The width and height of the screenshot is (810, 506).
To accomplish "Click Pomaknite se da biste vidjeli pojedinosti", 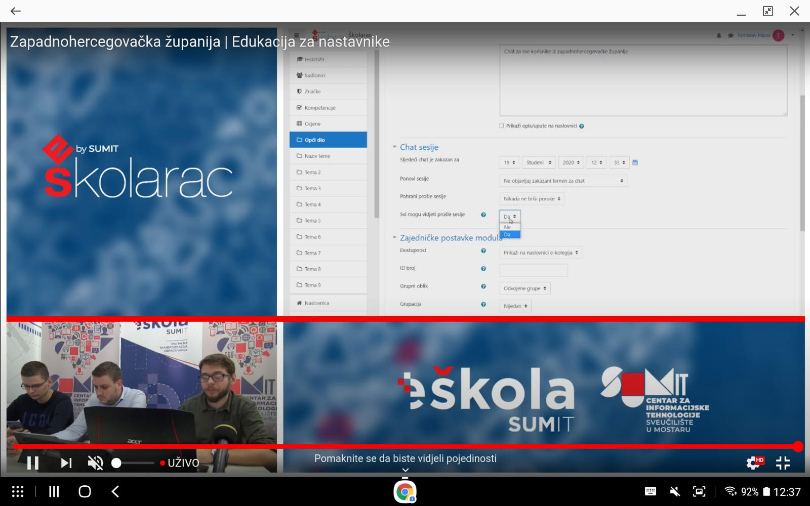I will (x=406, y=458).
